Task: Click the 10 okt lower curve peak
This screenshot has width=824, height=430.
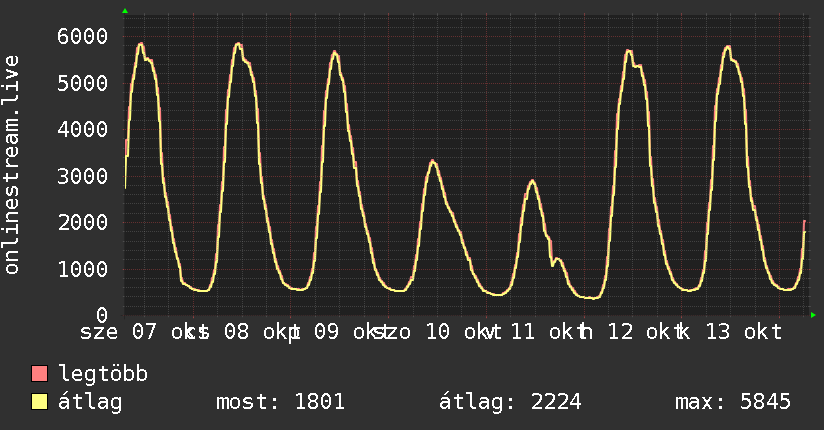Action: coord(432,161)
